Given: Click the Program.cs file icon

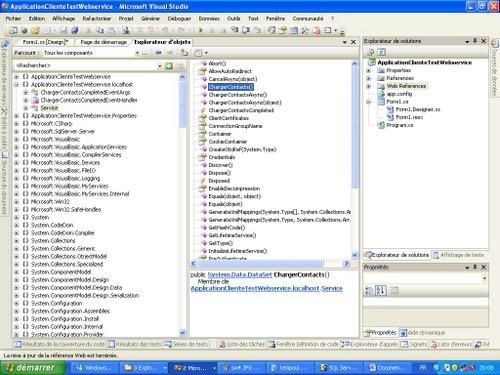Looking at the screenshot, I should tap(380, 125).
